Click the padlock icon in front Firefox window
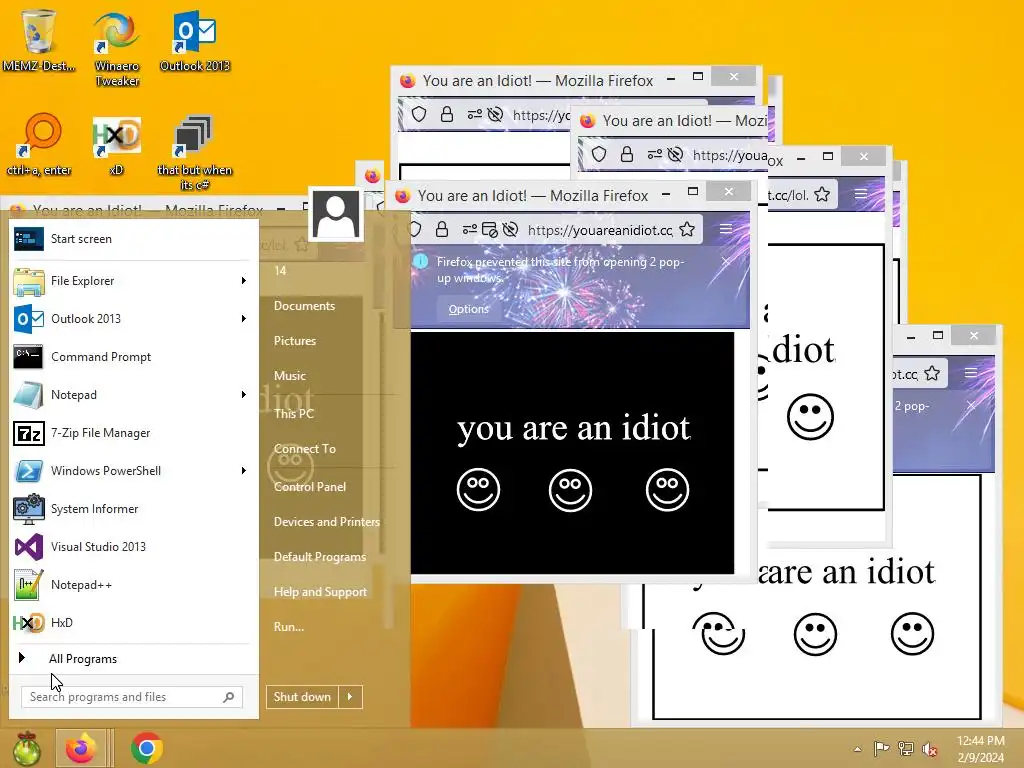 point(442,229)
